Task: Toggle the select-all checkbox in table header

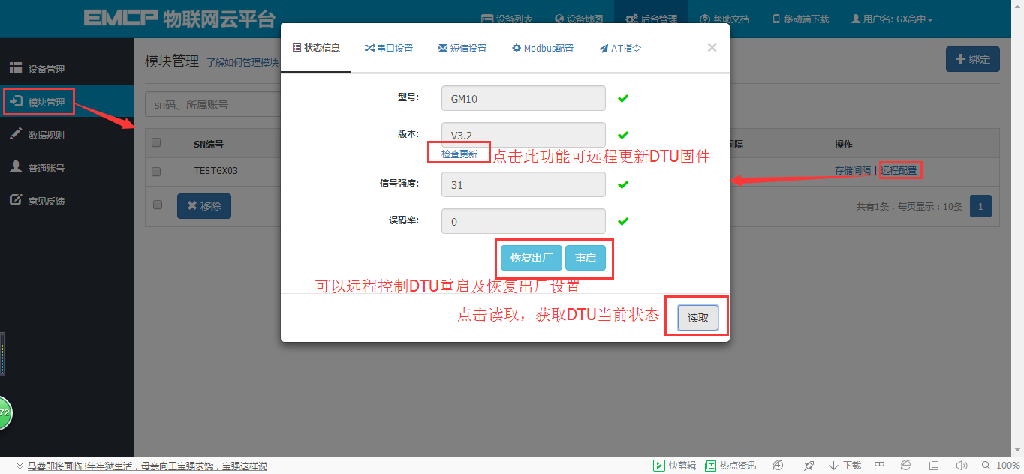Action: (156, 143)
